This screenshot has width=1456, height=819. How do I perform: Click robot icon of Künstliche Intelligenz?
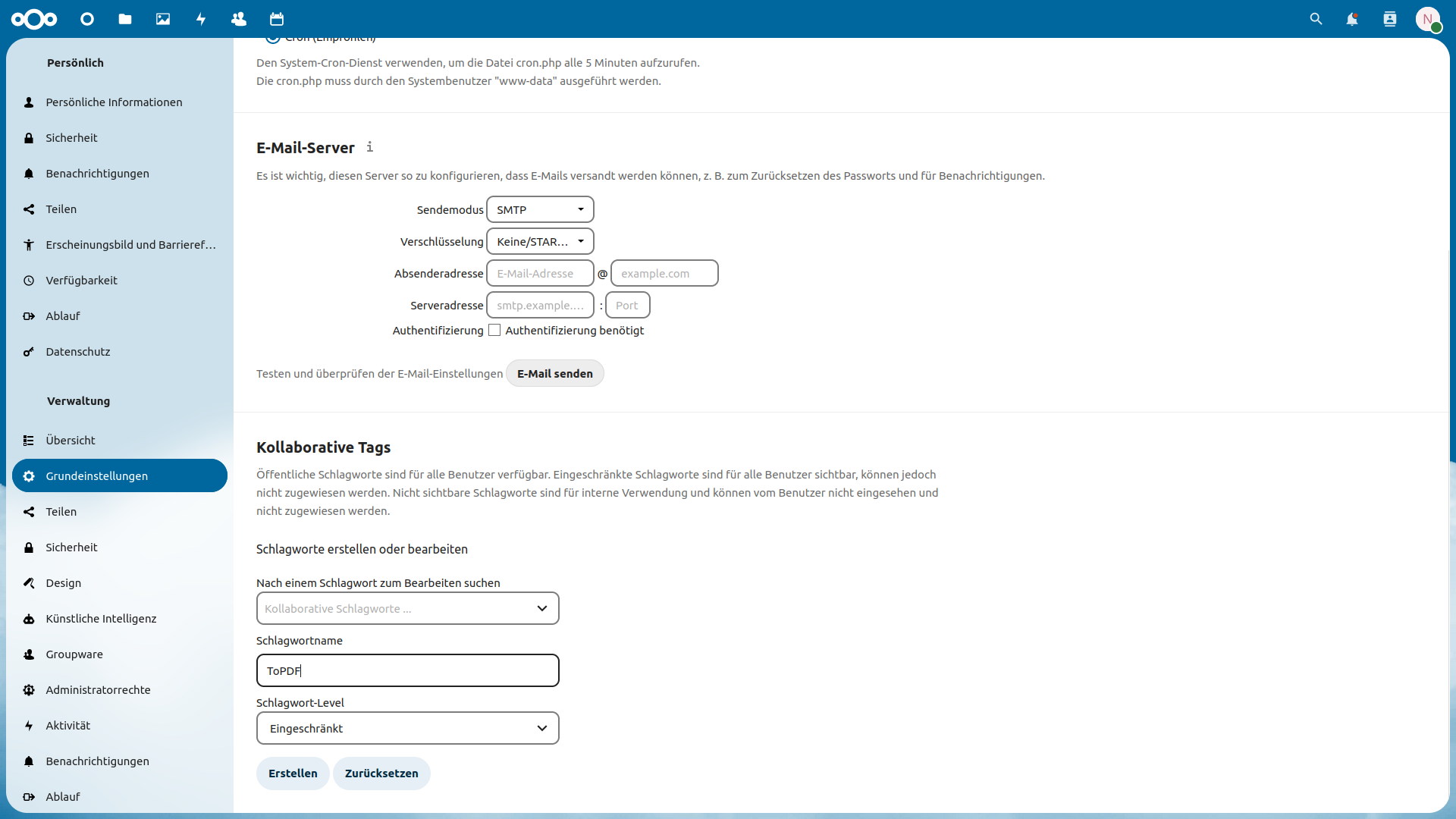point(29,619)
